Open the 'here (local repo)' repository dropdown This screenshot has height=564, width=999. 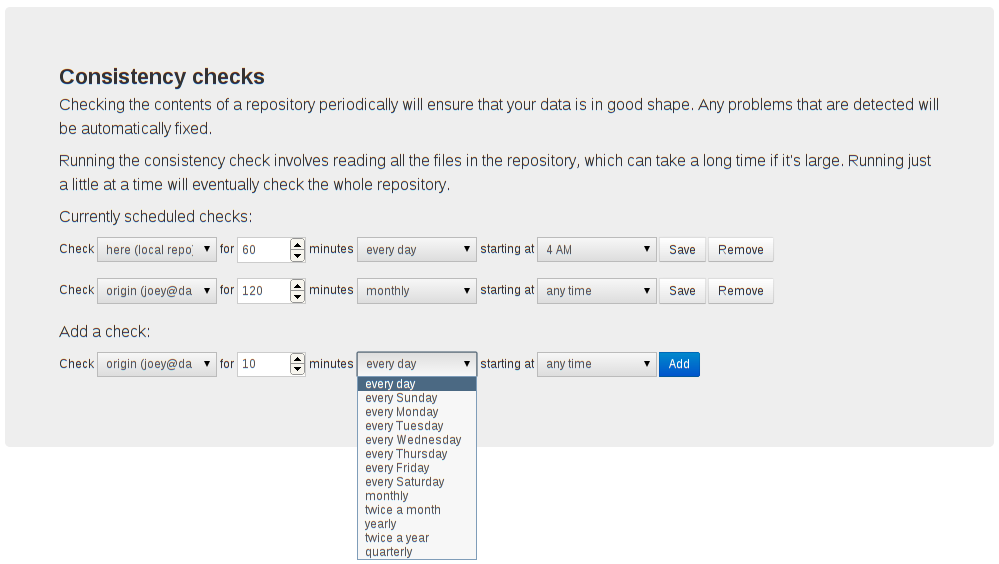157,250
